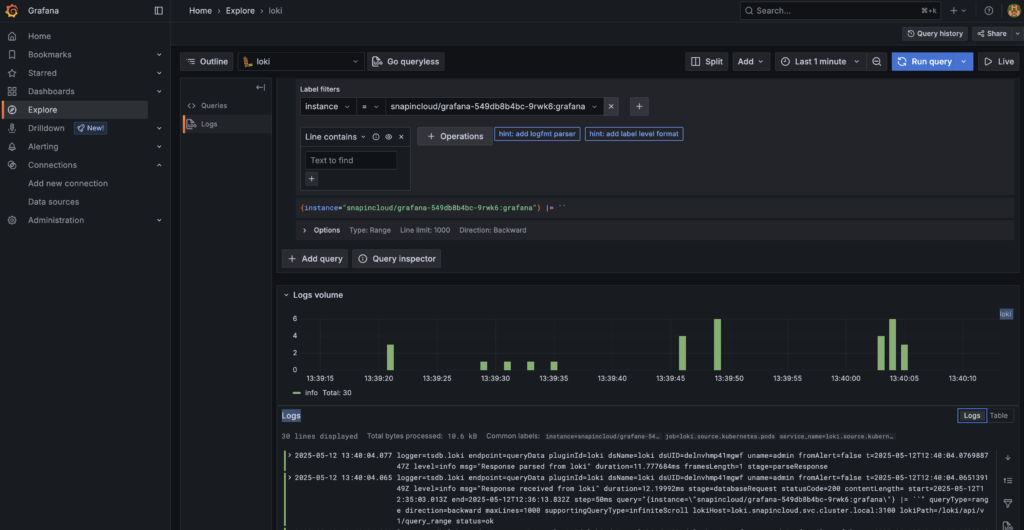This screenshot has width=1024, height=530.
Task: Open the equals operator dropdown
Action: click(371, 106)
